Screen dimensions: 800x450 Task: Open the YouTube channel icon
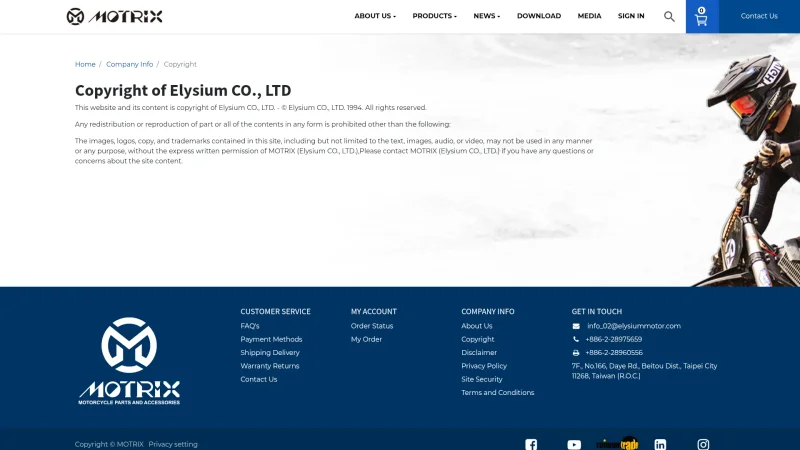(x=574, y=444)
